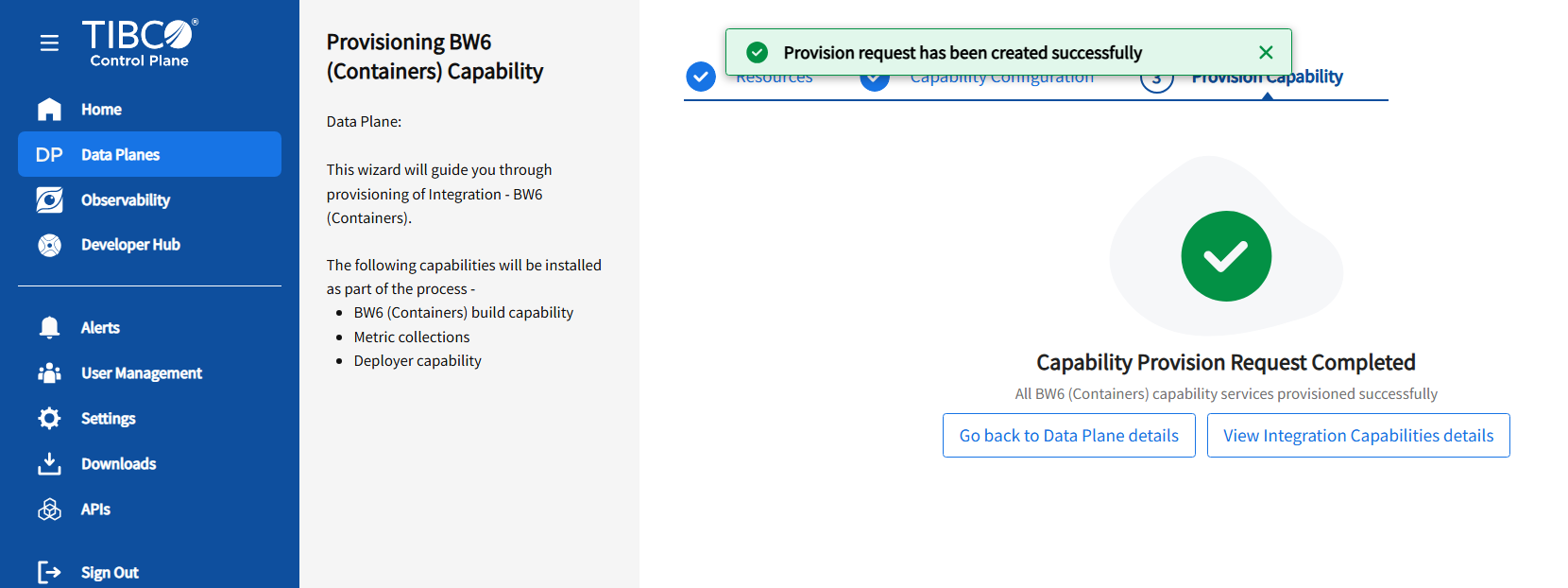
Task: Click the Downloads tray icon
Action: [x=49, y=463]
